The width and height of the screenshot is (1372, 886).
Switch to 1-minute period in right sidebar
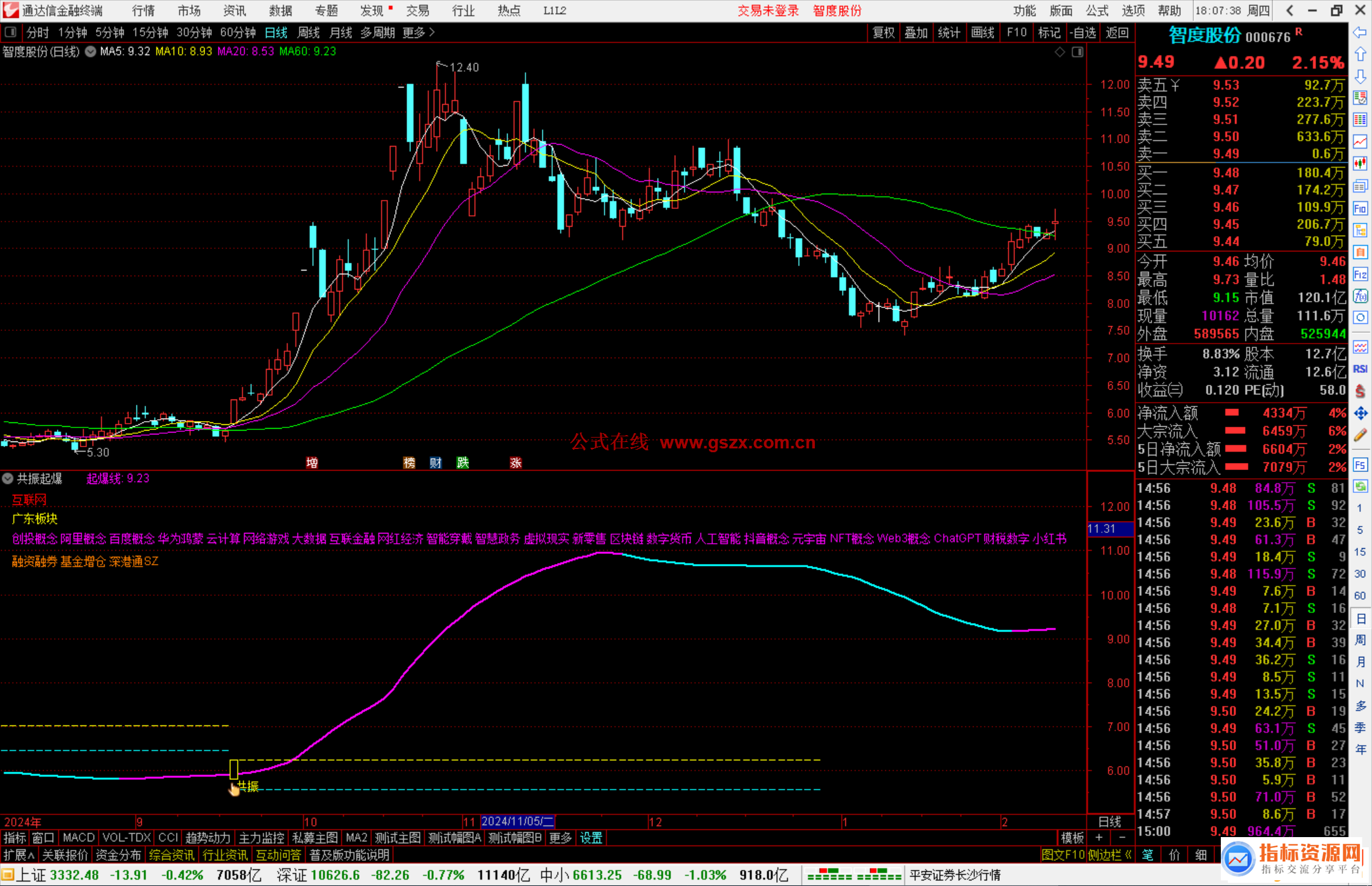click(1360, 508)
